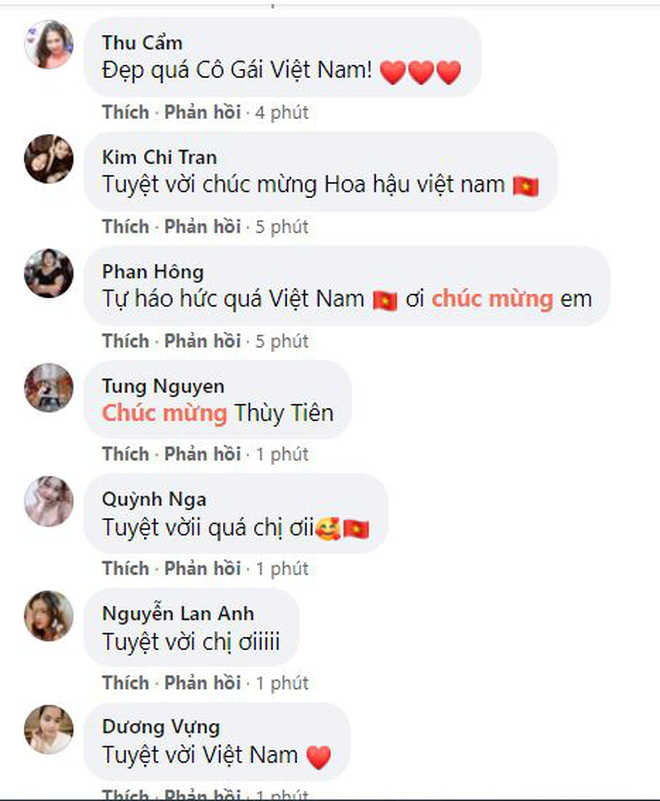Open Tung Nguyen's profile avatar
Viewport: 660px width, 801px height.
49,388
